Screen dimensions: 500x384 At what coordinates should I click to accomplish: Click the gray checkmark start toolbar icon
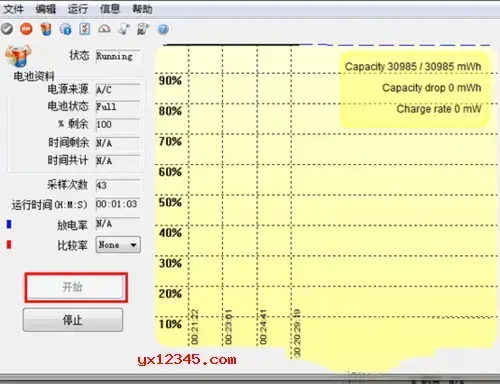point(7,29)
